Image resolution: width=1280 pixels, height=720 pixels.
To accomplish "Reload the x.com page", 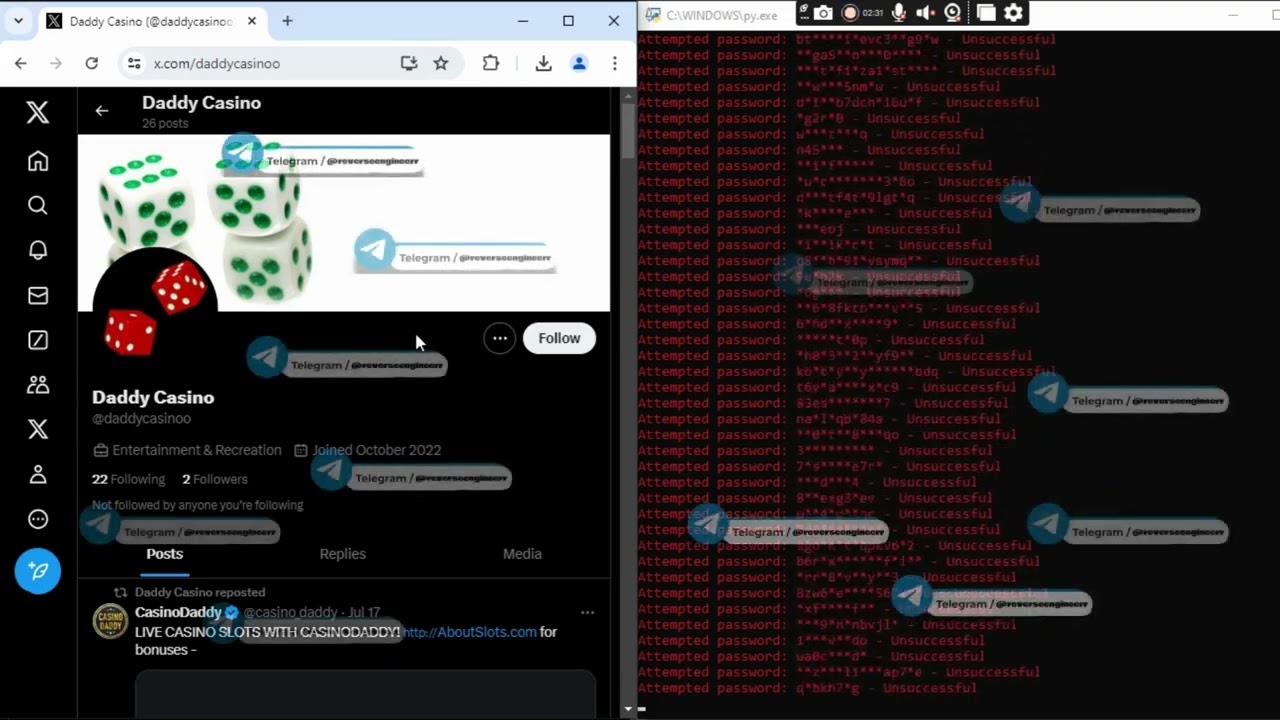I will pyautogui.click(x=91, y=63).
